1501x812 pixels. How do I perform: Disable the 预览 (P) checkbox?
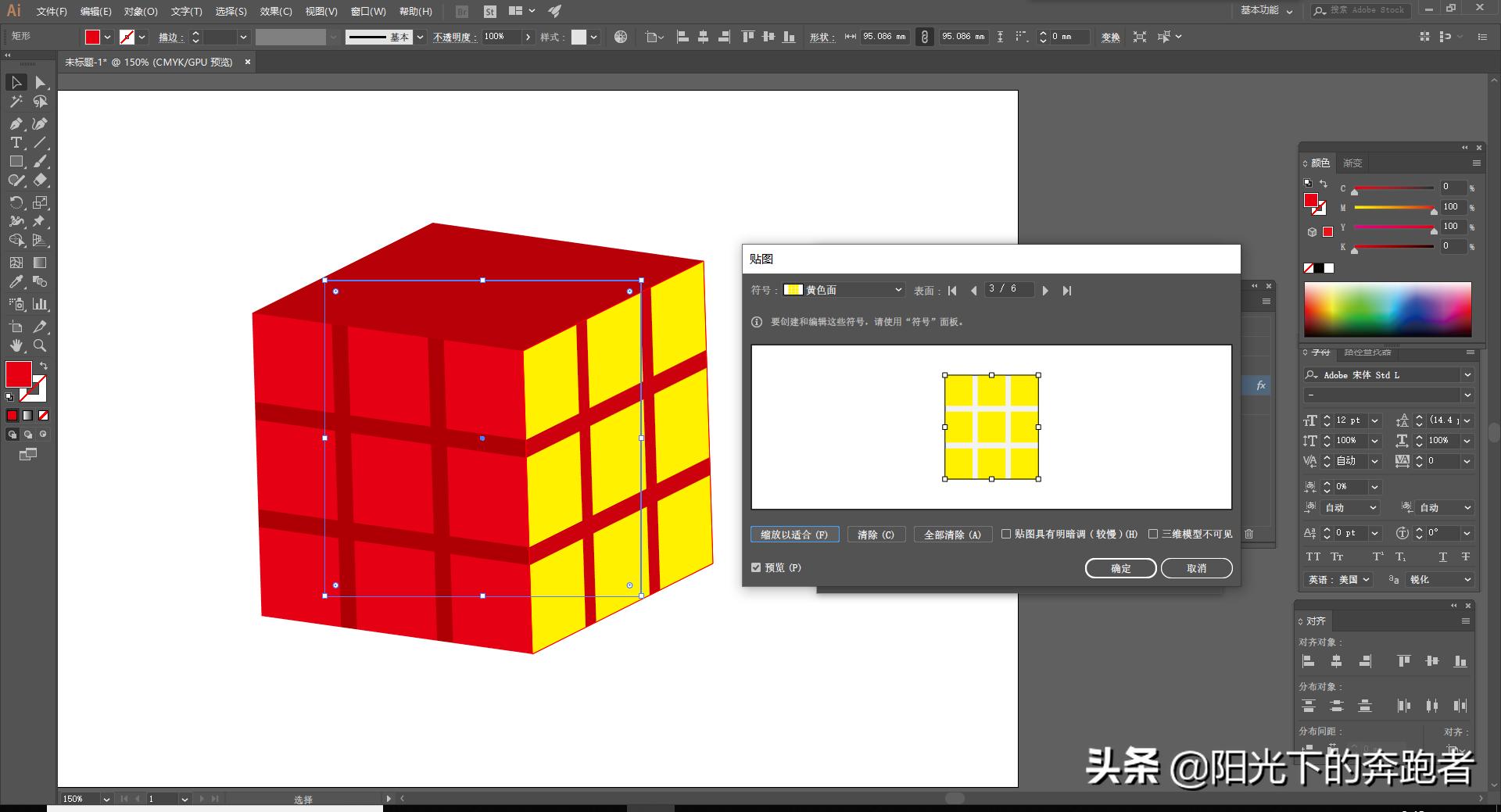[x=755, y=567]
